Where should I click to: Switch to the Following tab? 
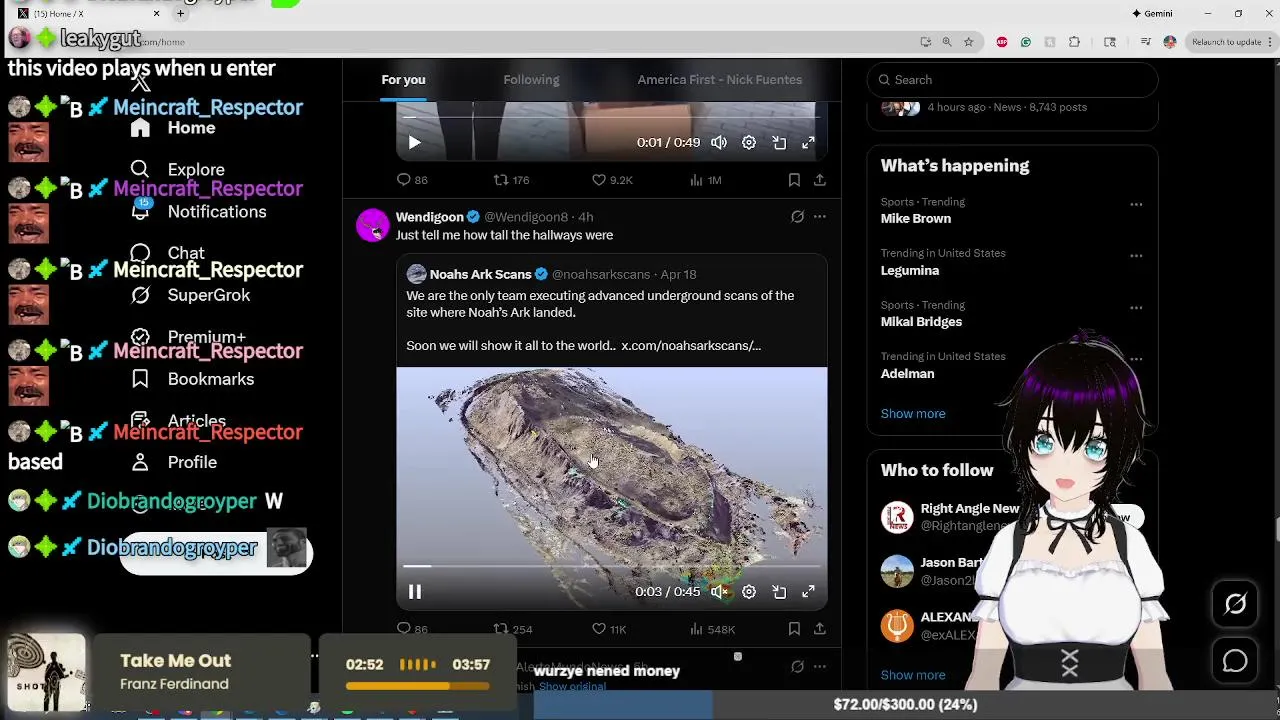click(531, 80)
